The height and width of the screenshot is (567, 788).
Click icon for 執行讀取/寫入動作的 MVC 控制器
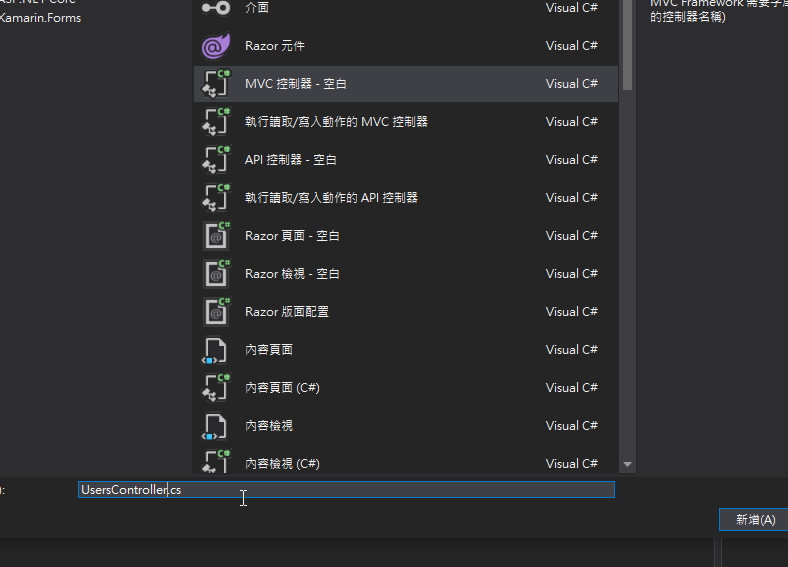click(x=216, y=122)
